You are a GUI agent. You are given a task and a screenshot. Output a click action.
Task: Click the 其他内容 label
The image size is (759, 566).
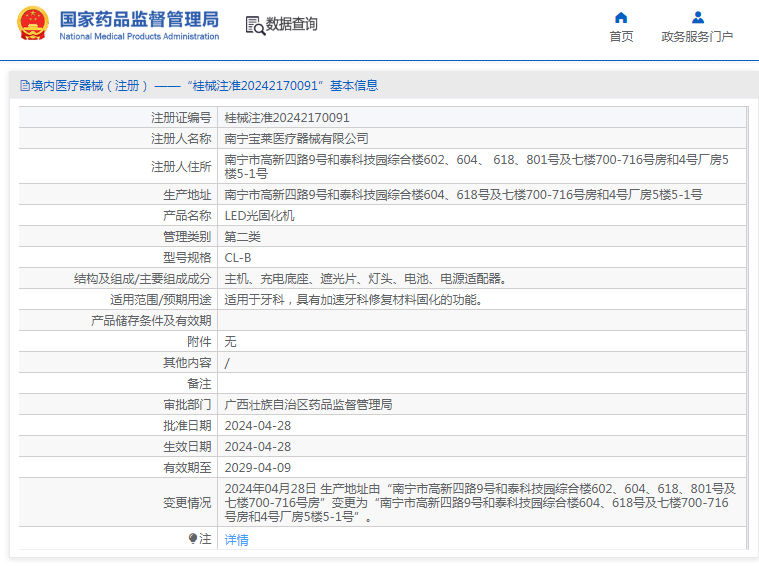click(187, 363)
